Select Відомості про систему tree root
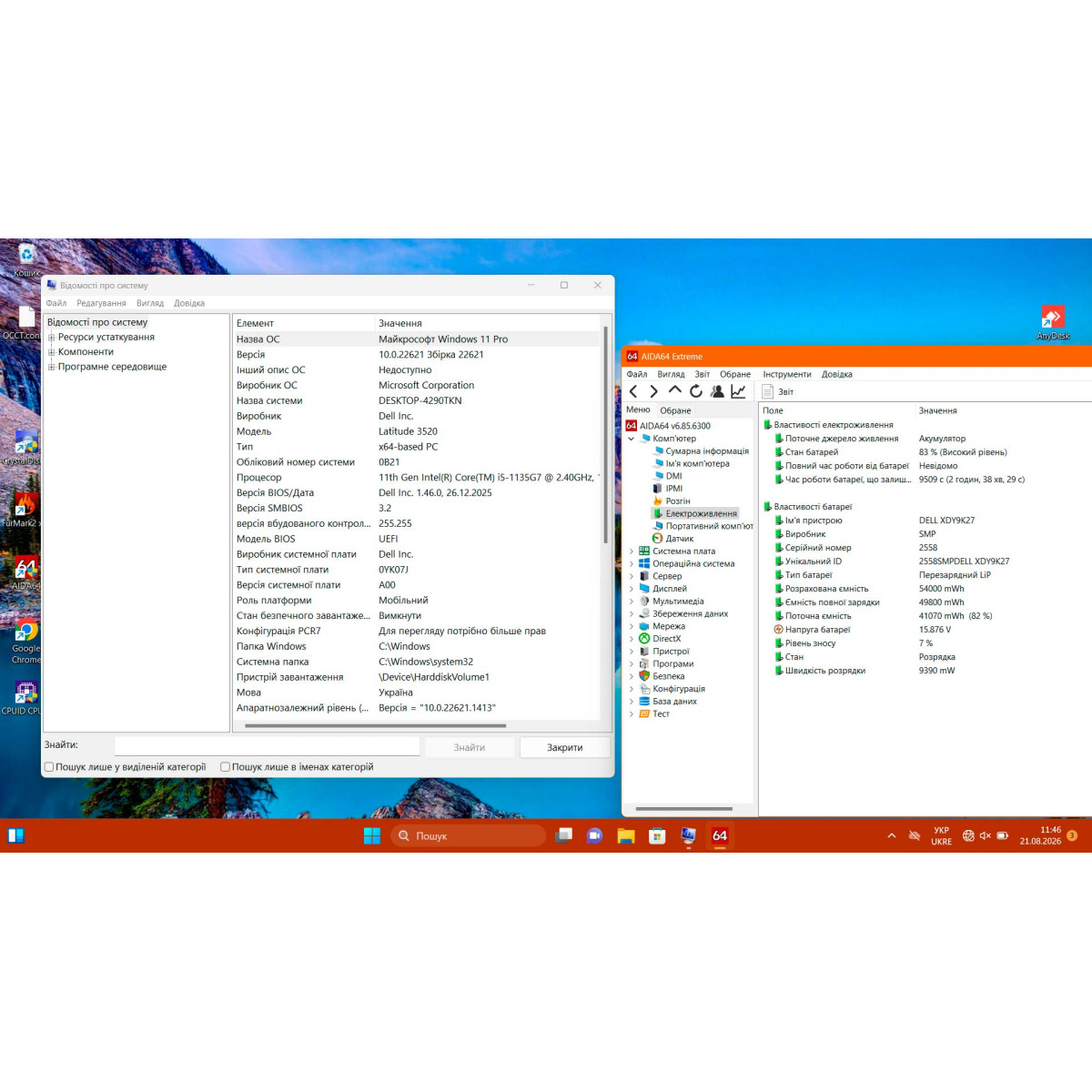 pyautogui.click(x=97, y=322)
